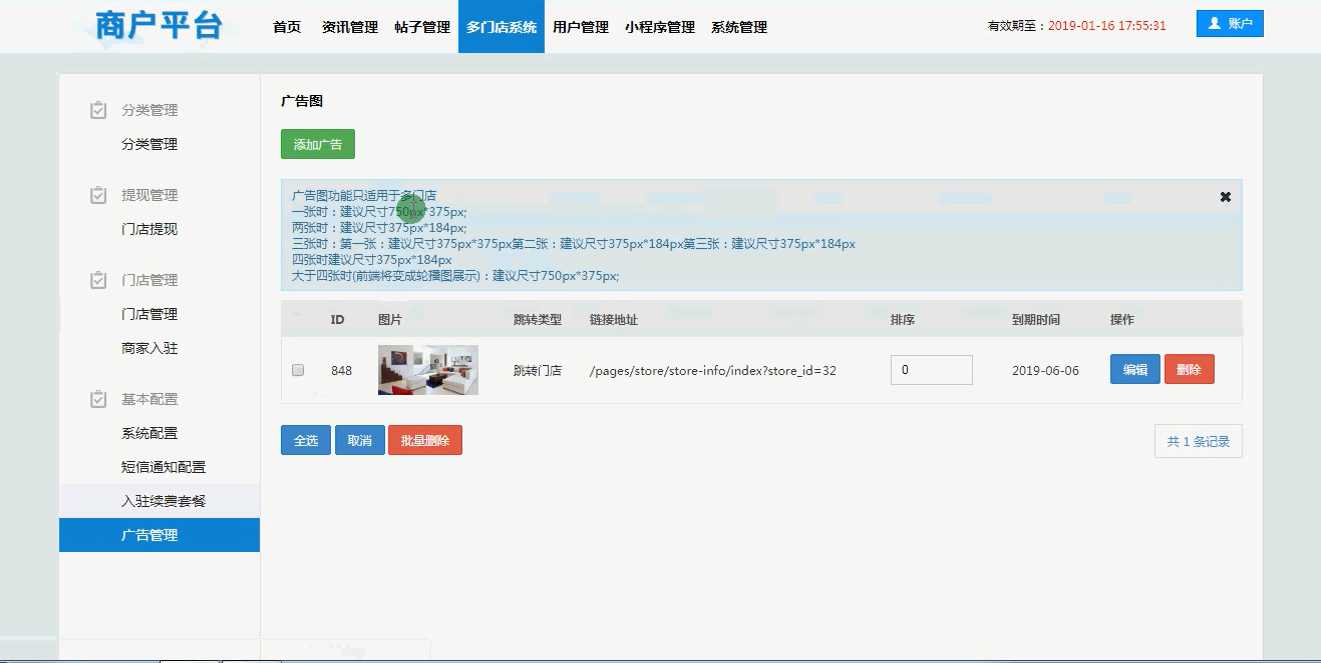Click the 提现管理 section clipboard icon

[98, 195]
